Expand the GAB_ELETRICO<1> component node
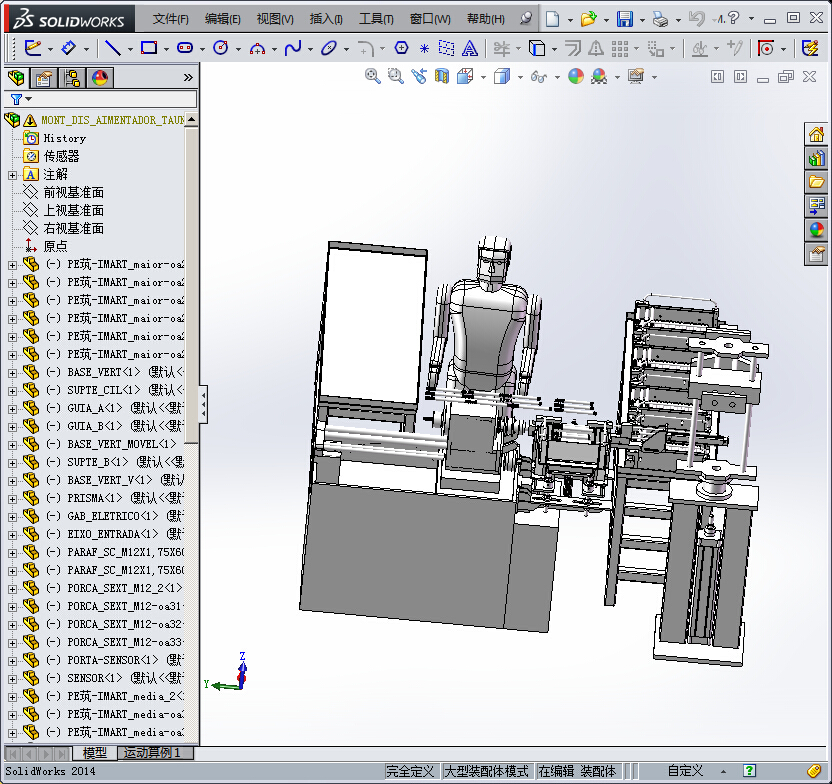Screen dimensions: 832x784 (12, 516)
